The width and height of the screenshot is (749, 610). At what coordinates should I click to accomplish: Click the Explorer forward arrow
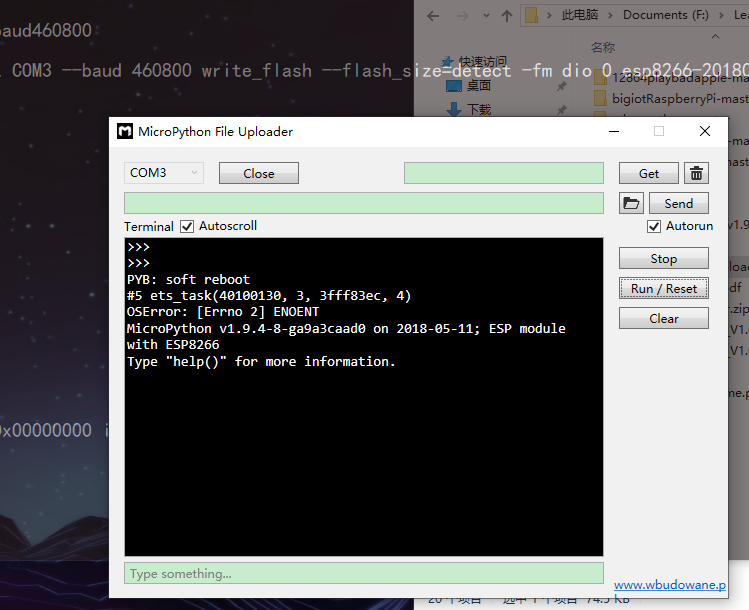pyautogui.click(x=462, y=16)
